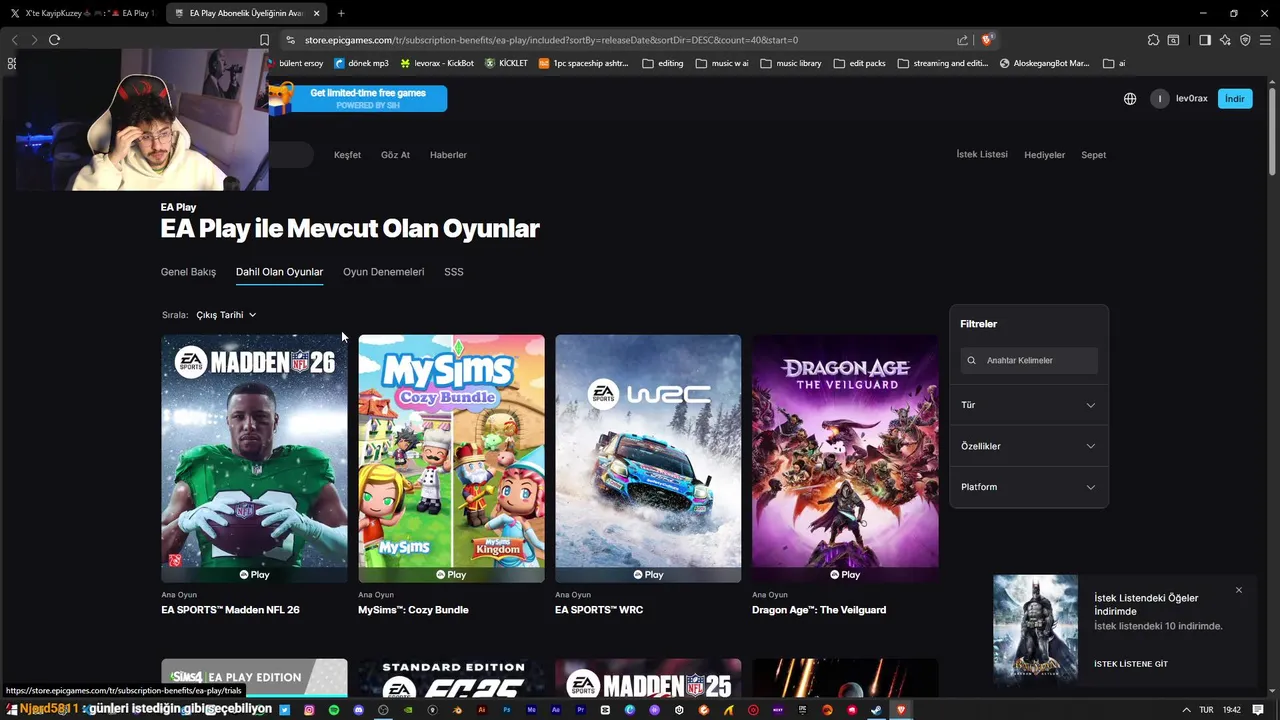
Task: Click the Batman thumbnail in wishlist notification
Action: click(x=1036, y=628)
